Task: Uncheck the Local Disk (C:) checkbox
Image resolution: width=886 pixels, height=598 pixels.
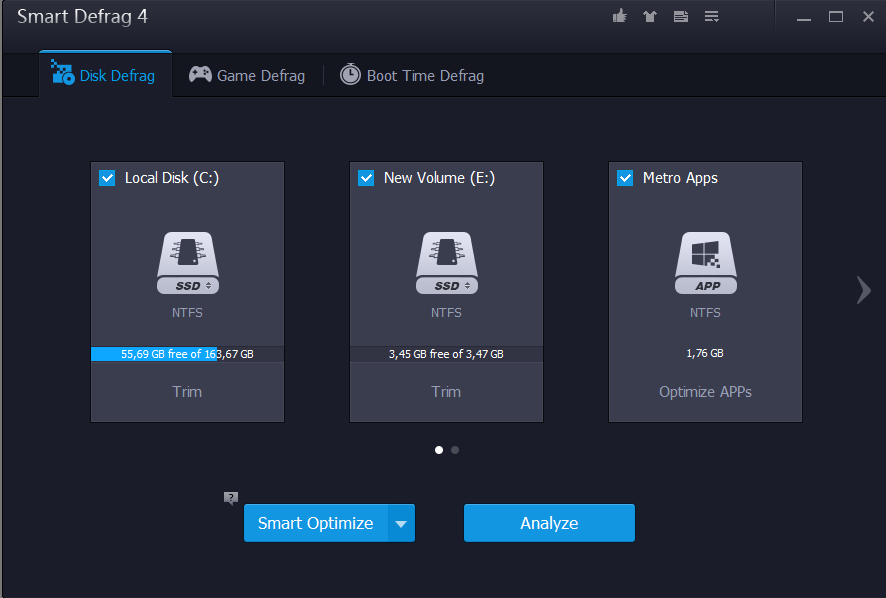Action: (x=107, y=178)
